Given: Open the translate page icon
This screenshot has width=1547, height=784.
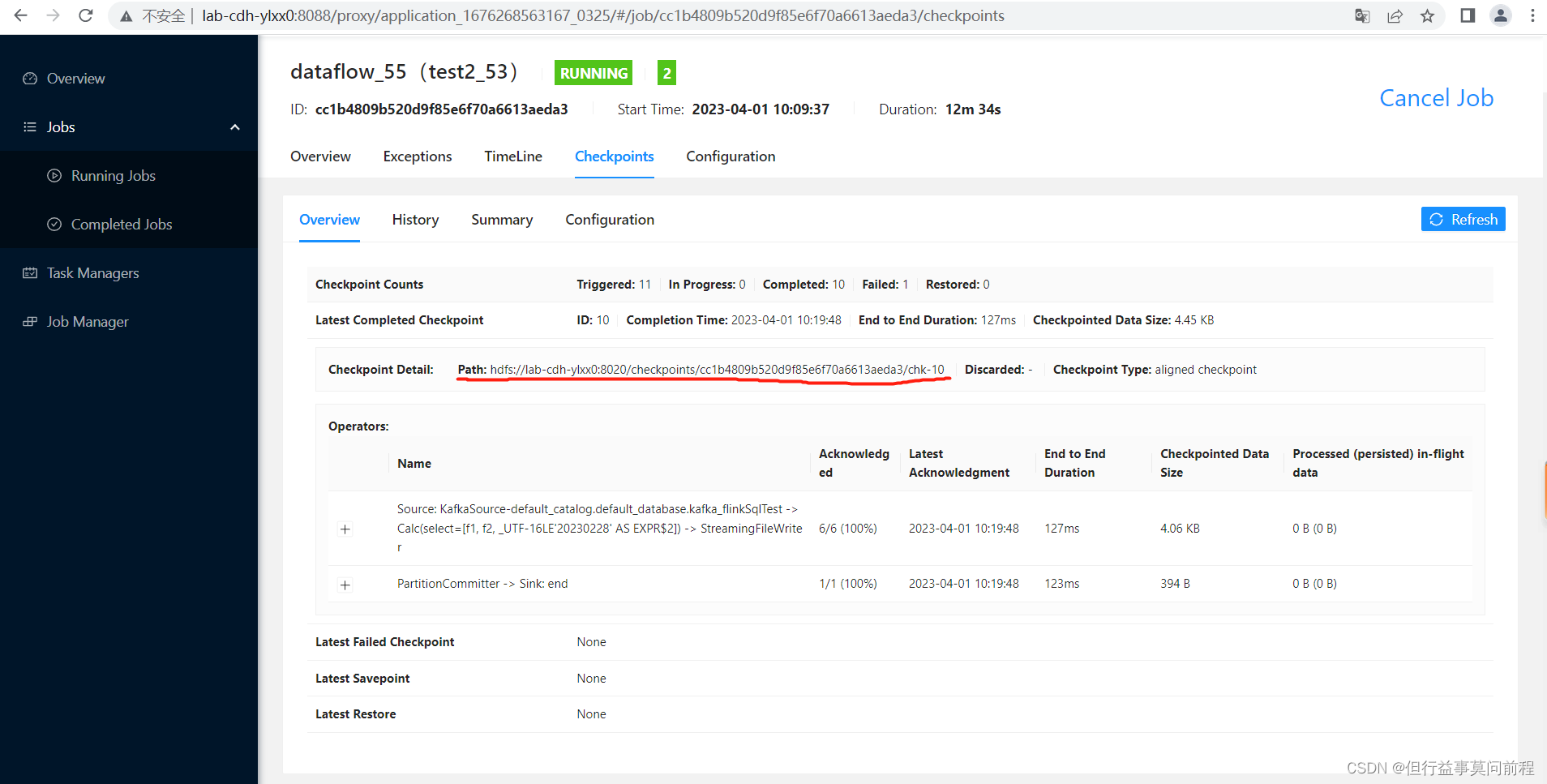Looking at the screenshot, I should tap(1362, 16).
